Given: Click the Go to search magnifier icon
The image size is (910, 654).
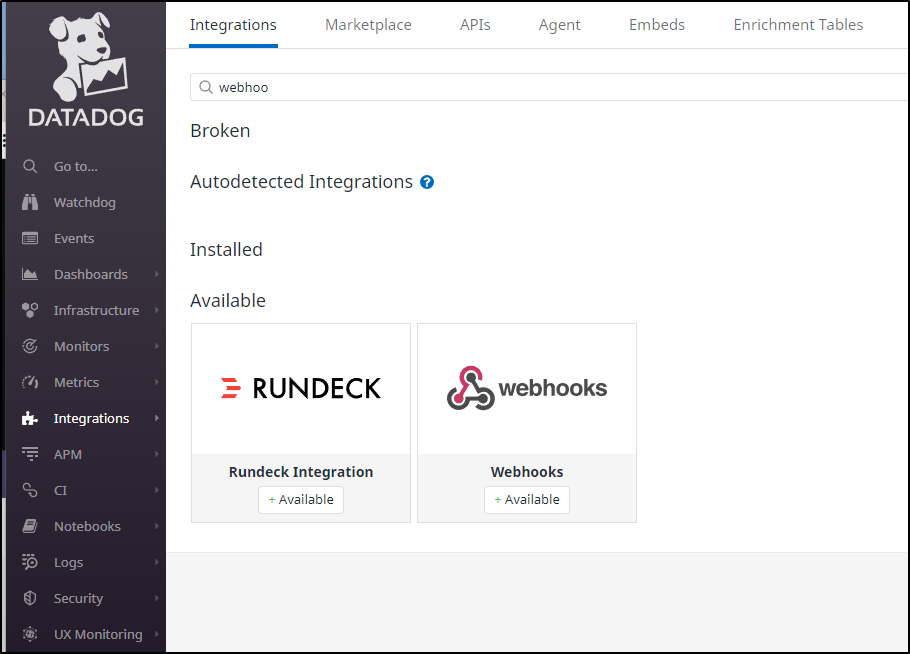Looking at the screenshot, I should pyautogui.click(x=30, y=167).
